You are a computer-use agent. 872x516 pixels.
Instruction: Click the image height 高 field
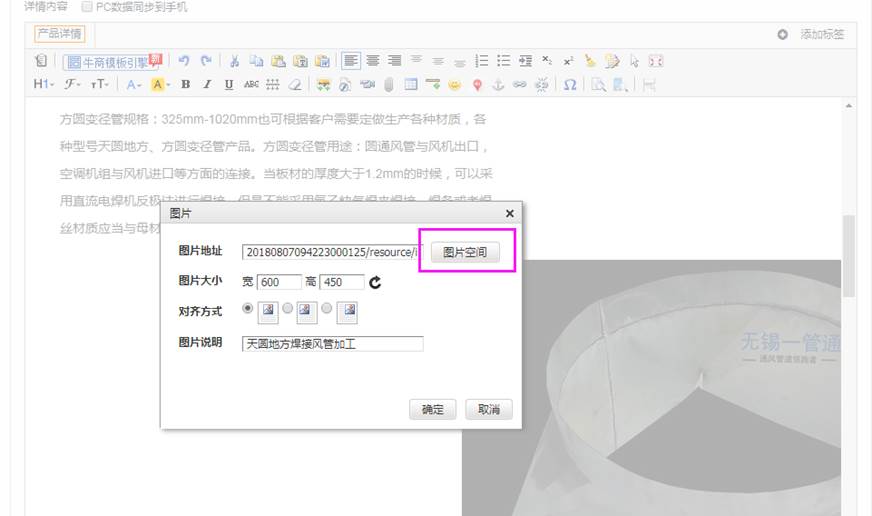coord(342,282)
